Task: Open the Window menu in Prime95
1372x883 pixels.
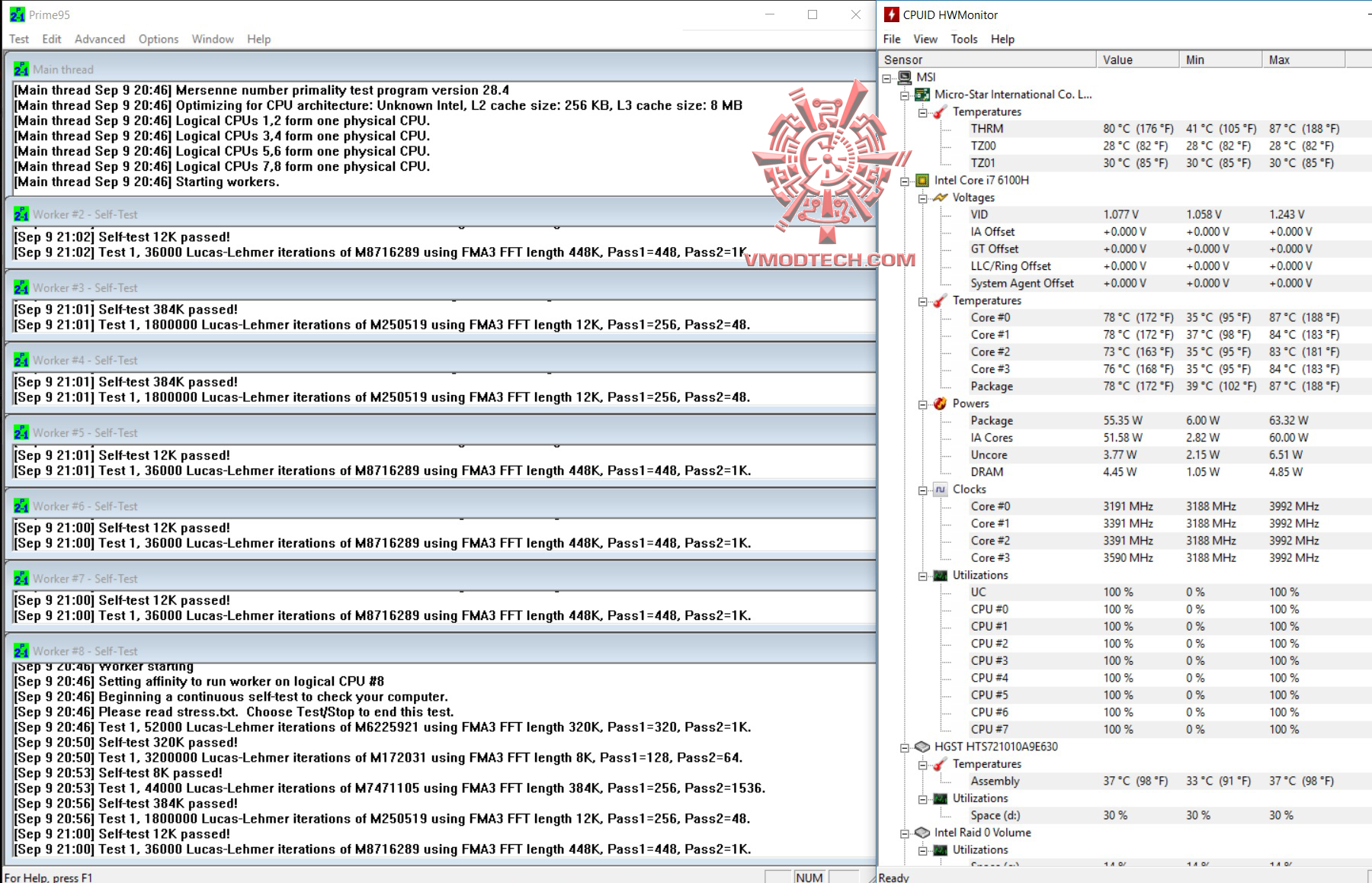Action: pyautogui.click(x=213, y=39)
